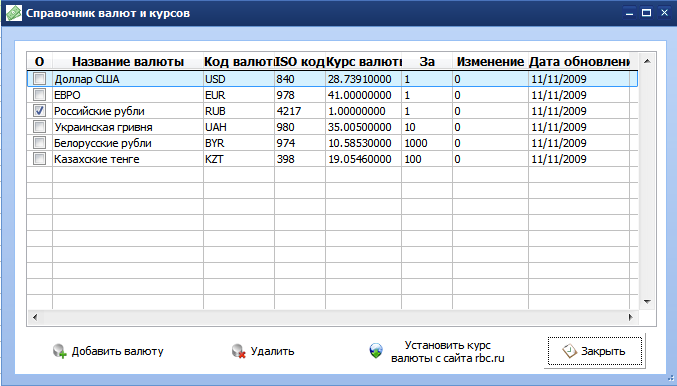Click the horizontal scrollbar left arrow
The image size is (677, 386).
(35, 317)
